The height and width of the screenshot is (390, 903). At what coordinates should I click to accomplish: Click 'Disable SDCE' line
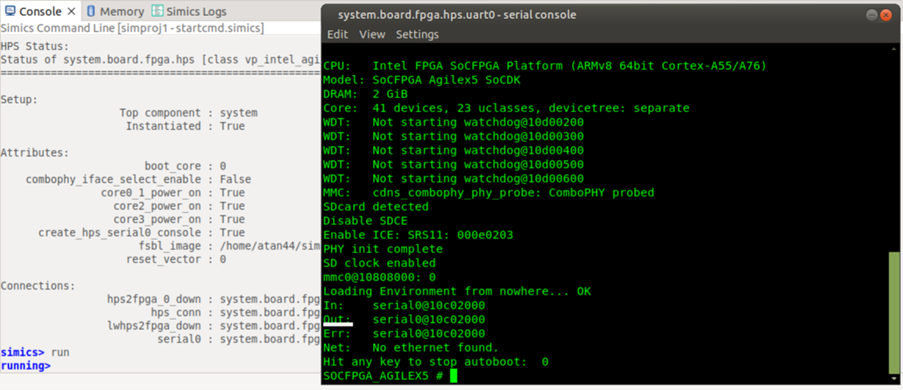(x=365, y=220)
